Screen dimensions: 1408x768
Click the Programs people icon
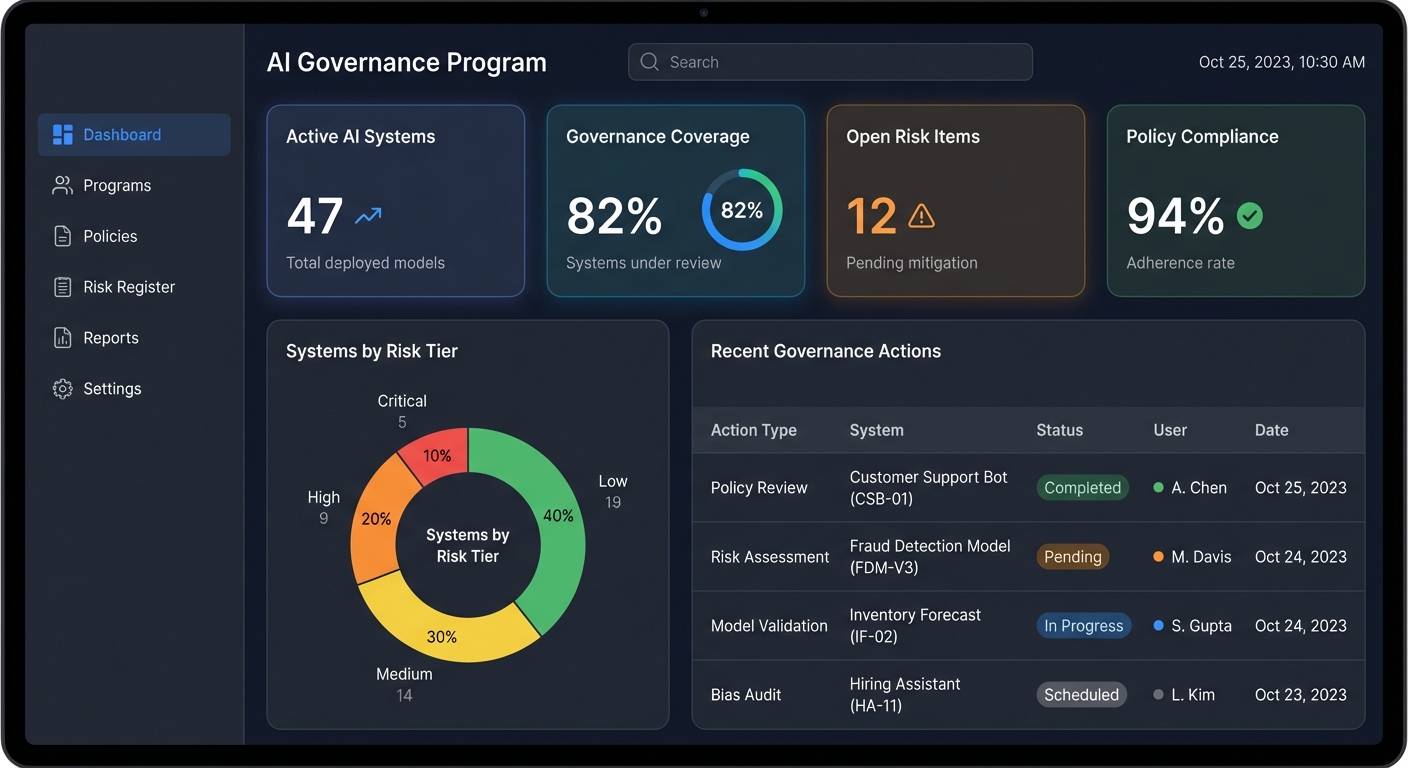coord(61,185)
